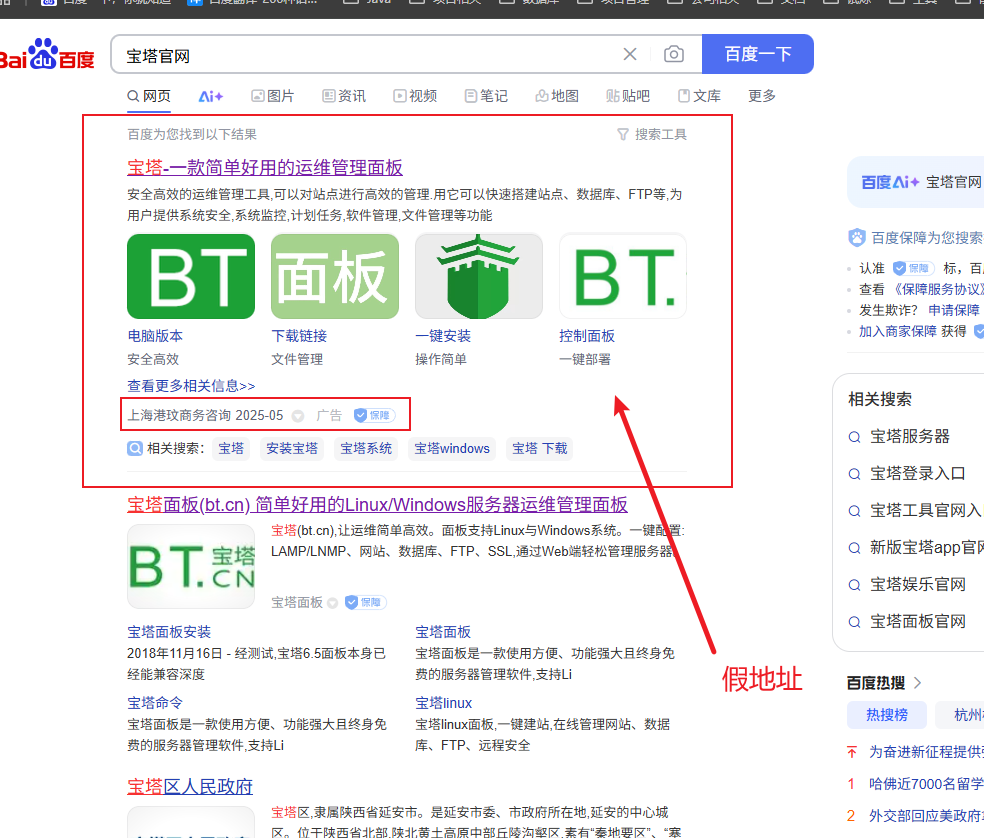This screenshot has width=984, height=838.
Task: Click the 保障 badge next to 广告
Action: click(374, 415)
